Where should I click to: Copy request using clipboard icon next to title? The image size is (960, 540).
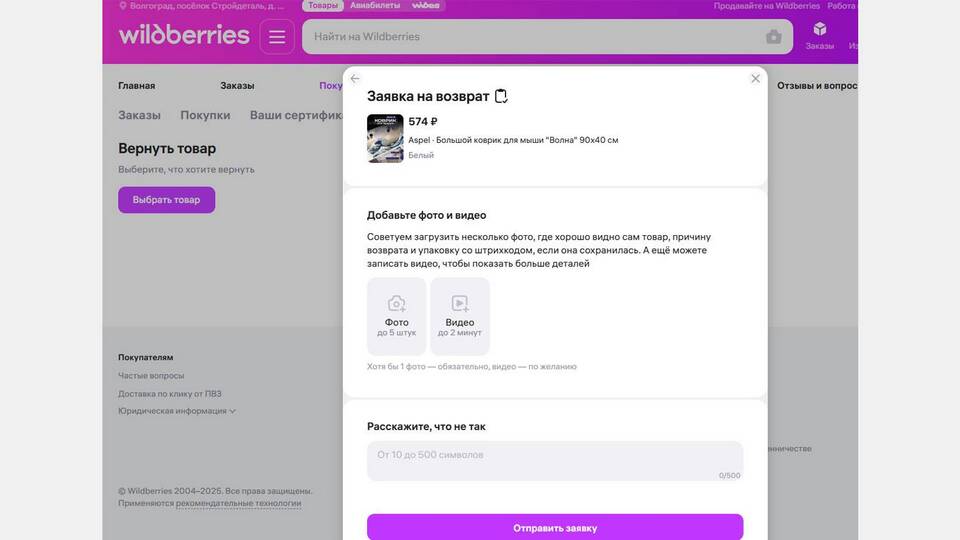pos(501,96)
